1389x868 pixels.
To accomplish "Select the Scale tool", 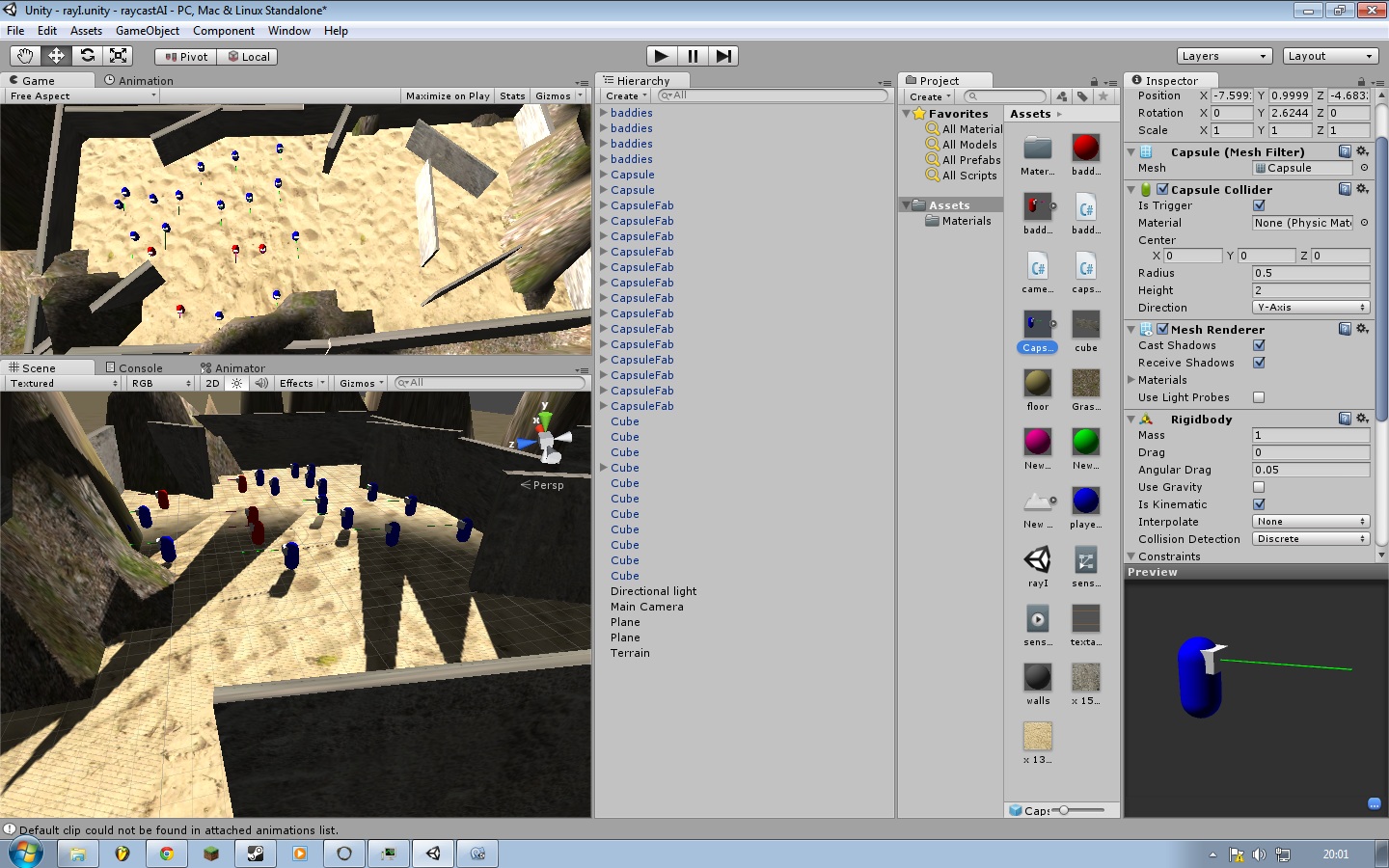I will 118,56.
